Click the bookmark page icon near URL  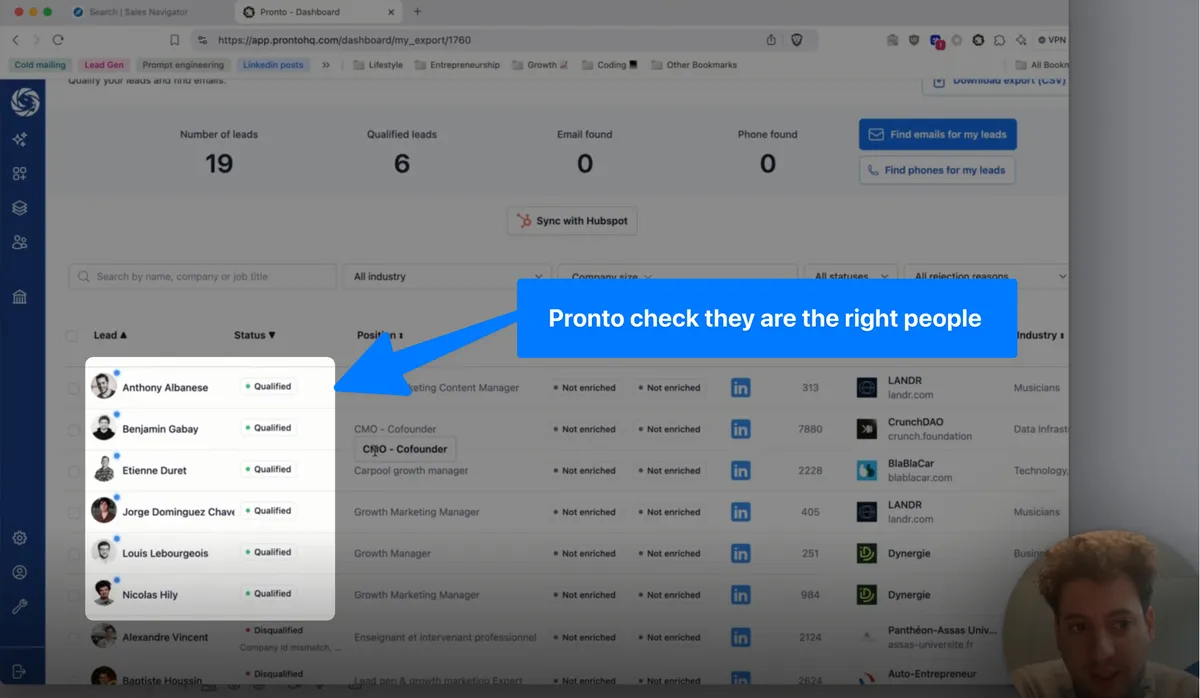coord(175,40)
